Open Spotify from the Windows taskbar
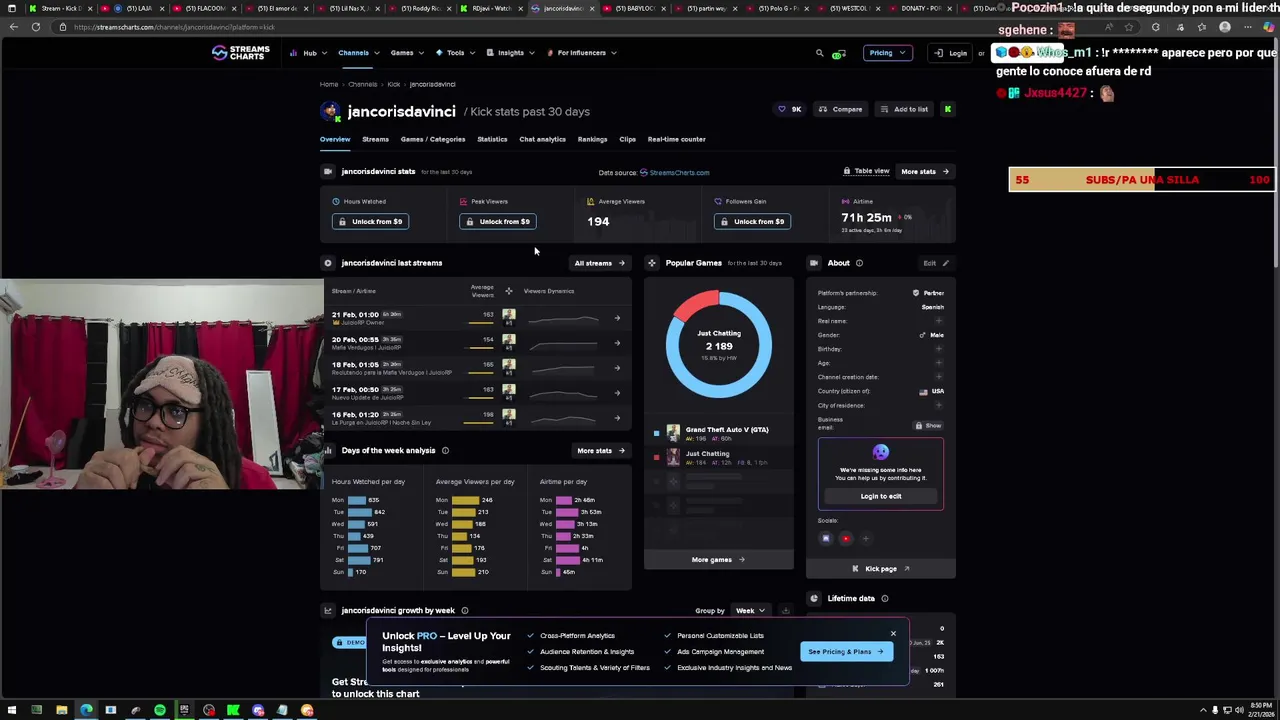 coord(160,711)
